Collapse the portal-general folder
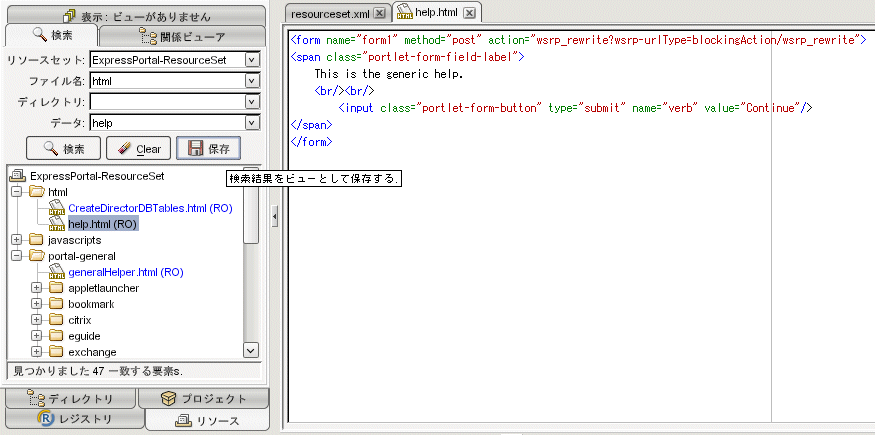 pyautogui.click(x=16, y=256)
